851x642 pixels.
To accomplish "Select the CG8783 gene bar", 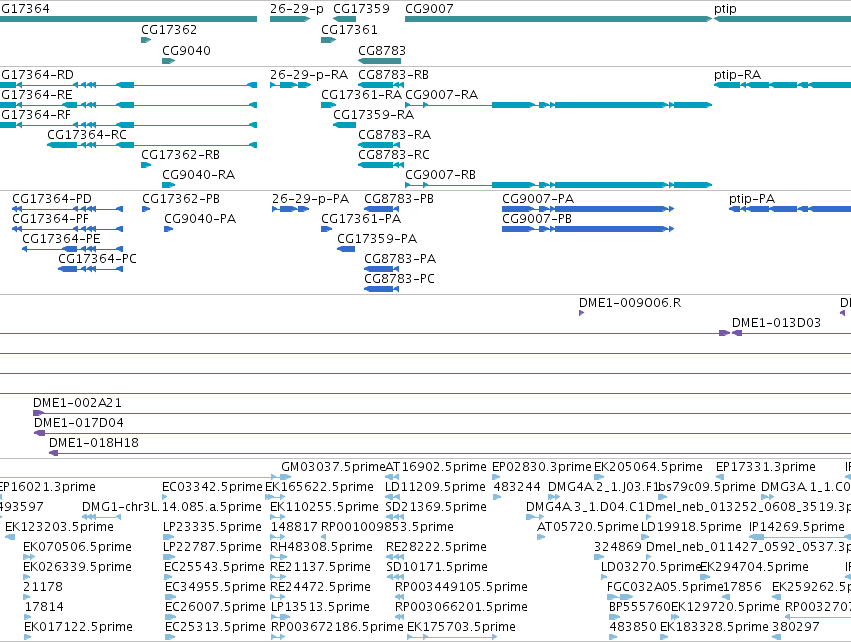I will [x=379, y=61].
